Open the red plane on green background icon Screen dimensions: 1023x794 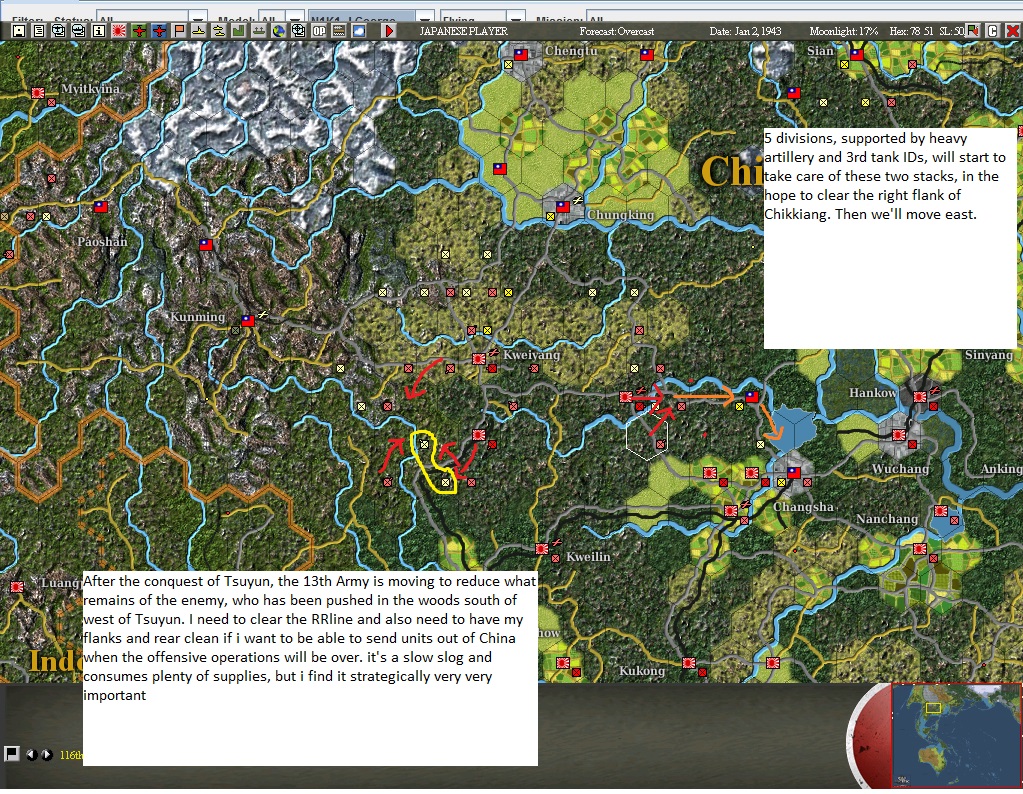click(139, 31)
